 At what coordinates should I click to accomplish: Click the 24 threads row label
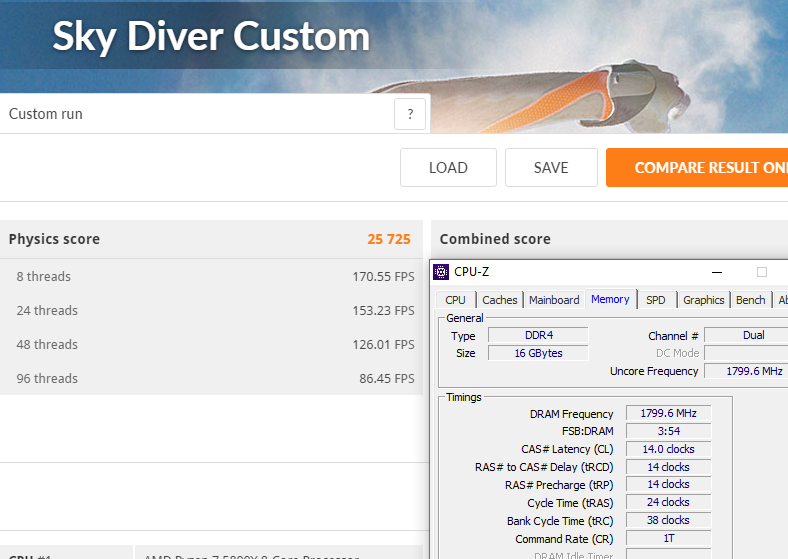click(x=47, y=311)
